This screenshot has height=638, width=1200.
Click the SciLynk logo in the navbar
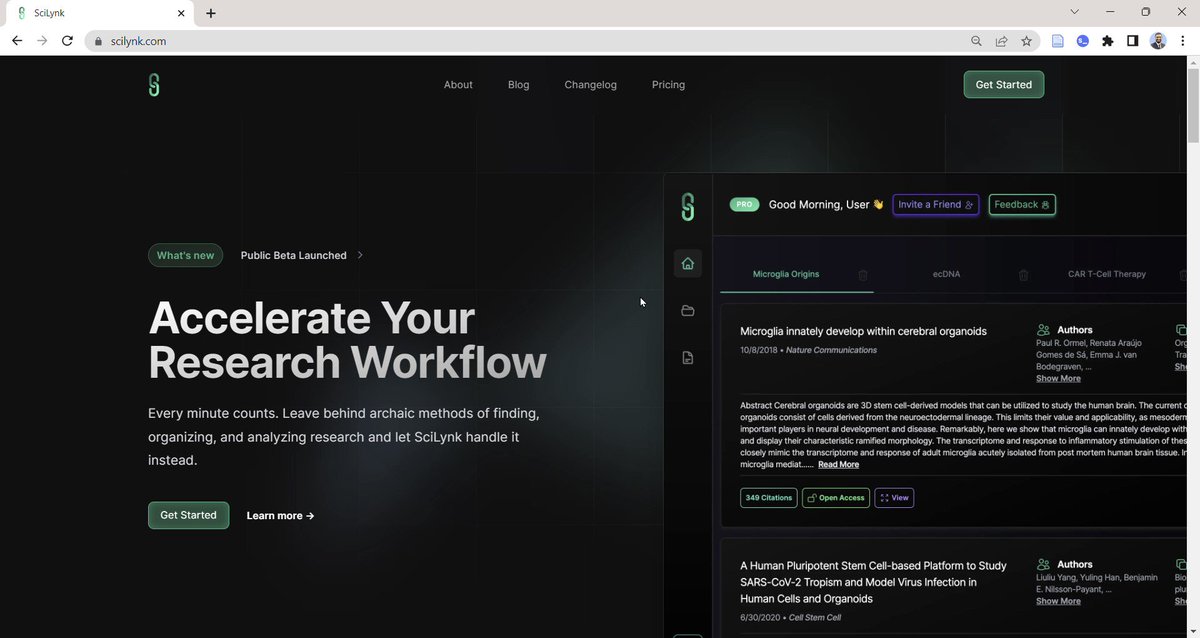tap(154, 85)
